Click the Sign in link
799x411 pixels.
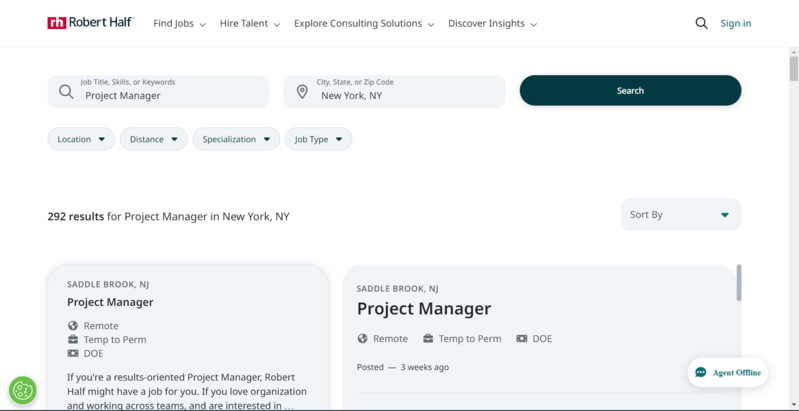735,23
